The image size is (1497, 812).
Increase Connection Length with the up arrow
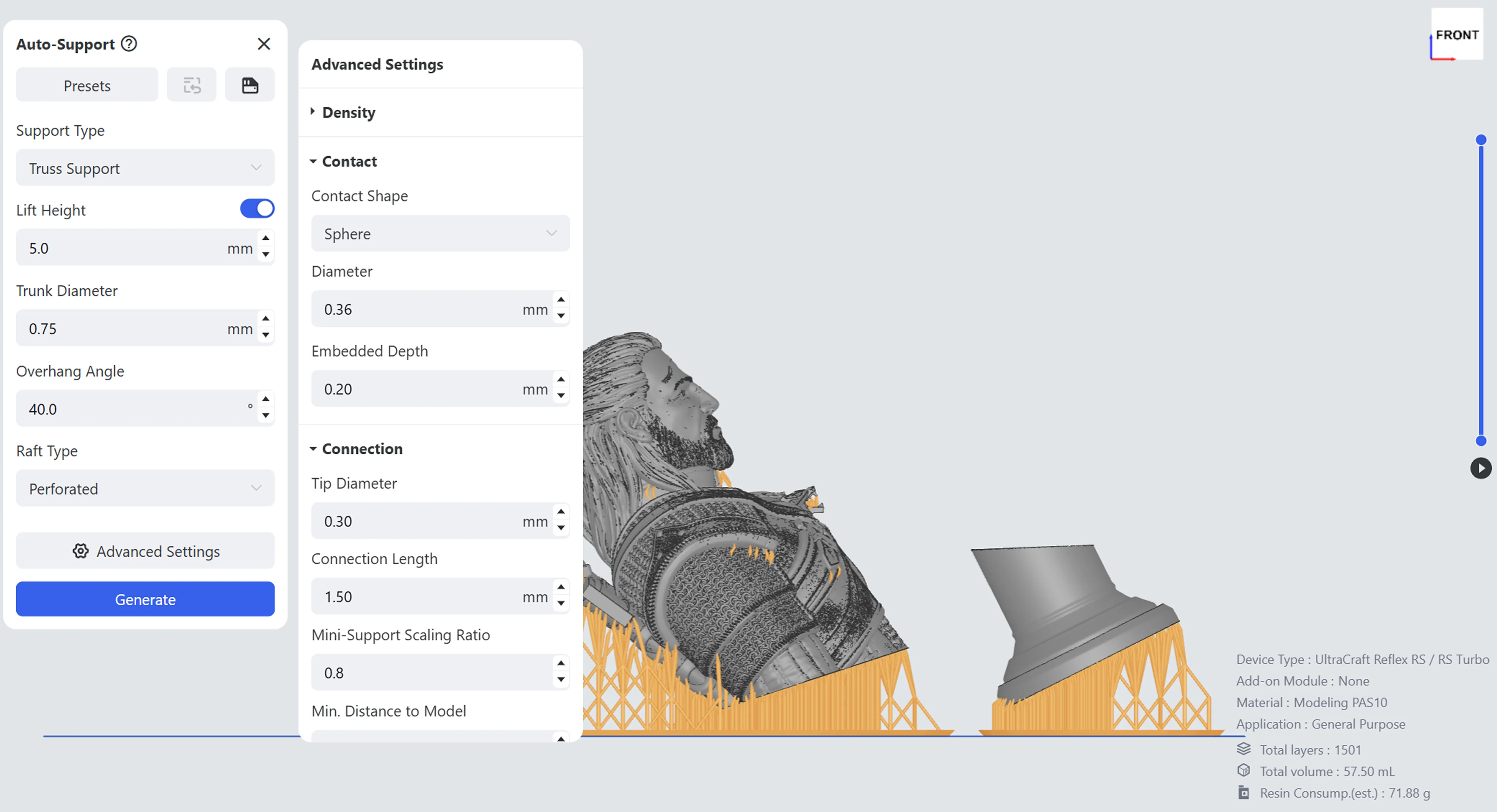pyautogui.click(x=561, y=587)
